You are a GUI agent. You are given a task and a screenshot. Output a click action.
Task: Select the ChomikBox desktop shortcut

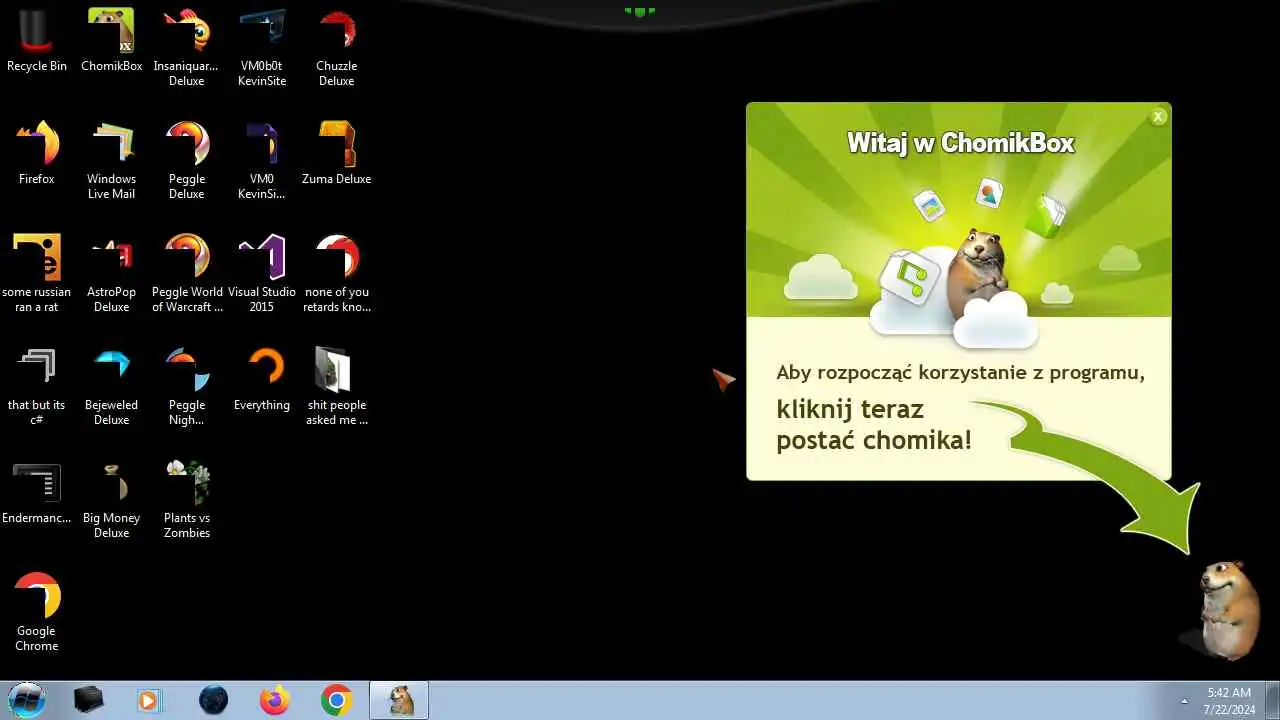point(111,41)
